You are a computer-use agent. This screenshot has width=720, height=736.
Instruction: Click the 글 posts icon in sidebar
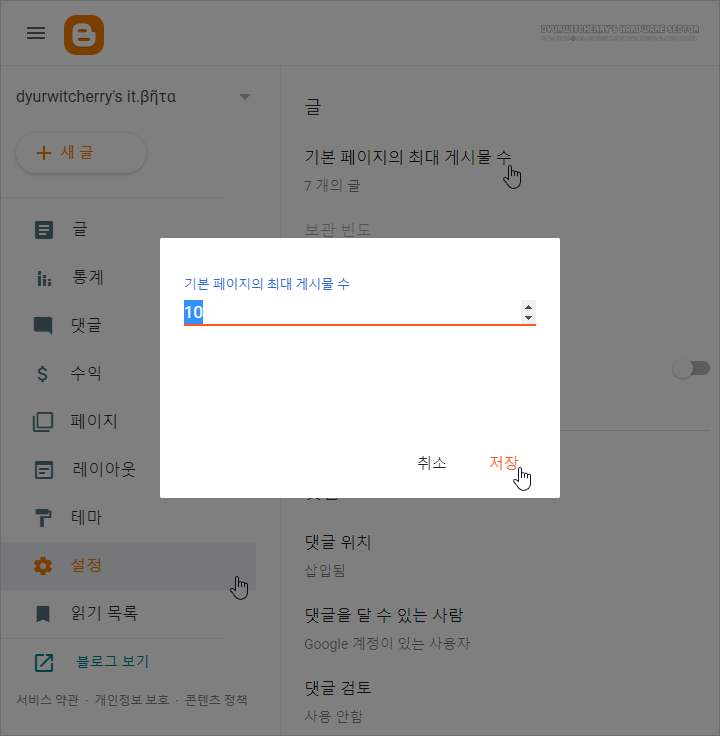pos(44,230)
